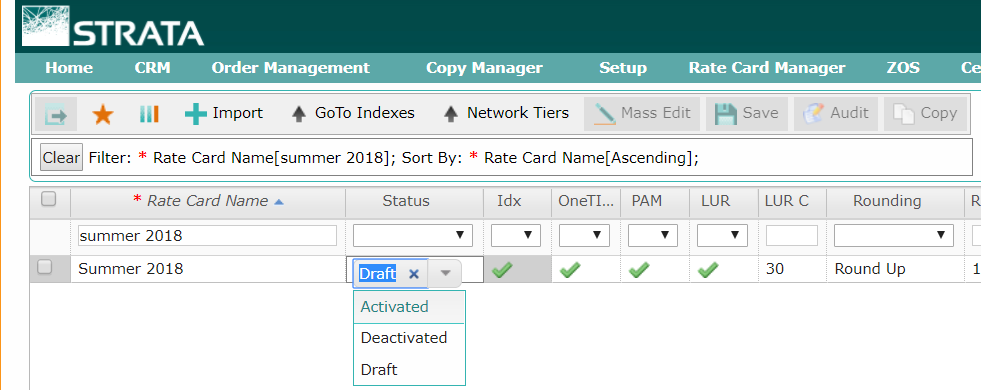Click the Network Tiers button label

pyautogui.click(x=518, y=113)
